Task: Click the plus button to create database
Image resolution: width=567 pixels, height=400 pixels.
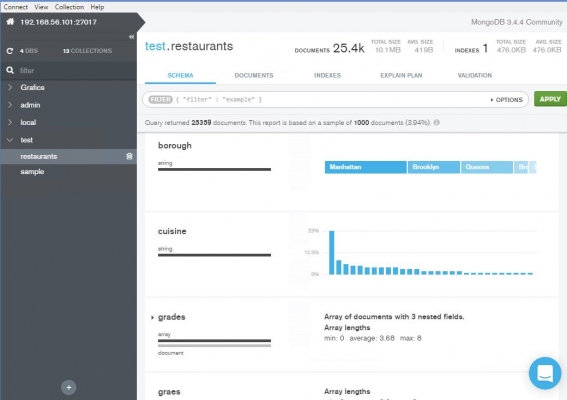Action: [69, 387]
